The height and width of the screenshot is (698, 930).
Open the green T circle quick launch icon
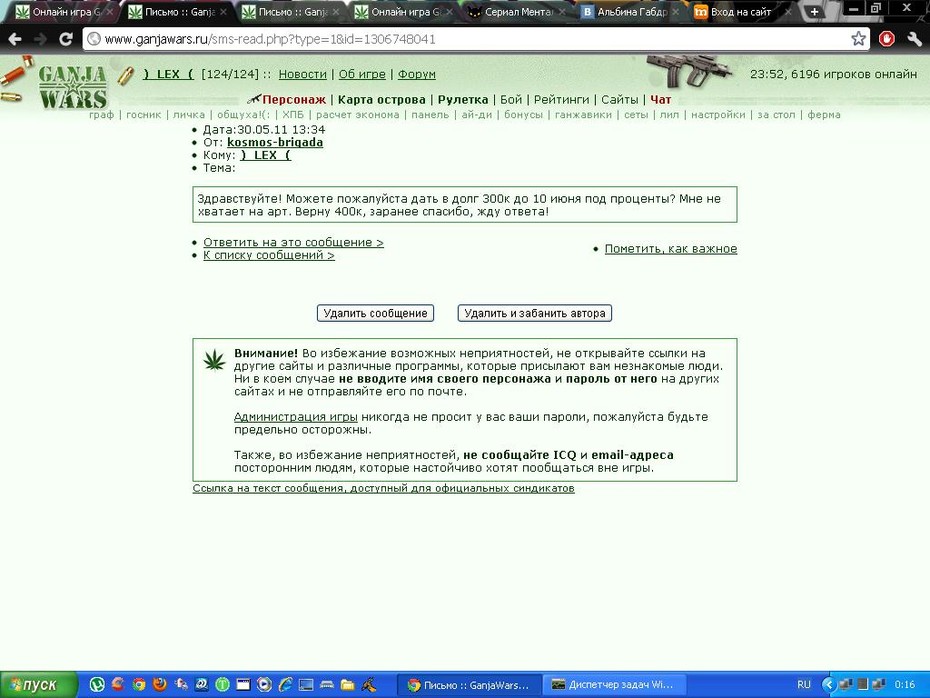point(222,685)
